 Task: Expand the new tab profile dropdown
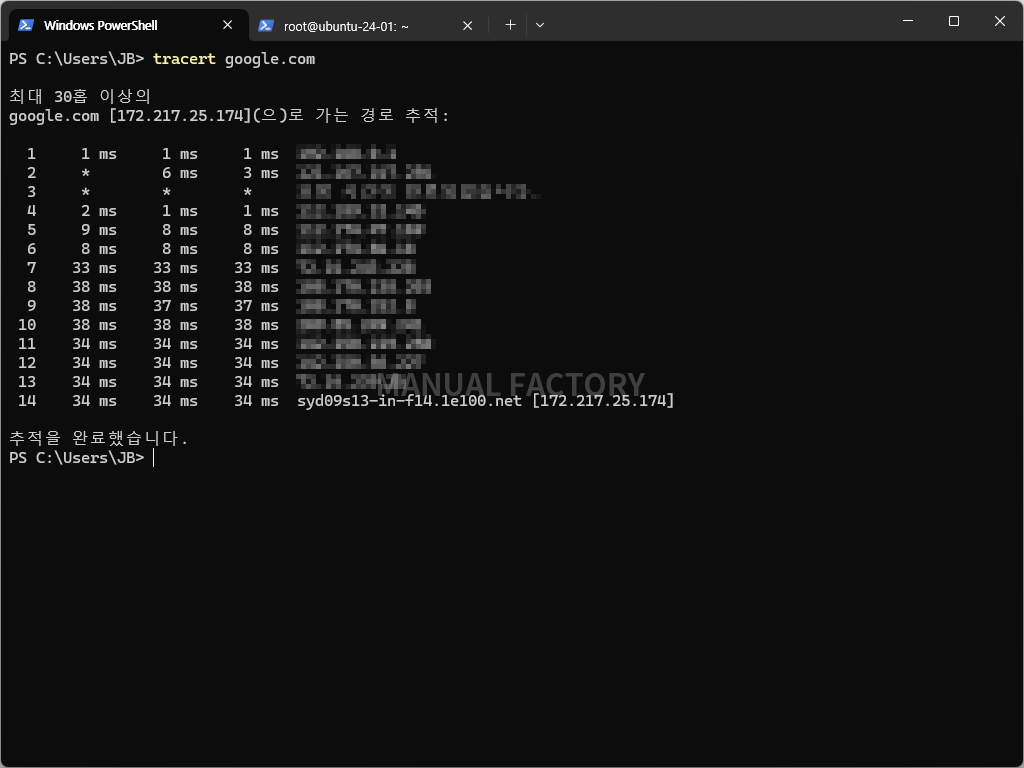(540, 25)
